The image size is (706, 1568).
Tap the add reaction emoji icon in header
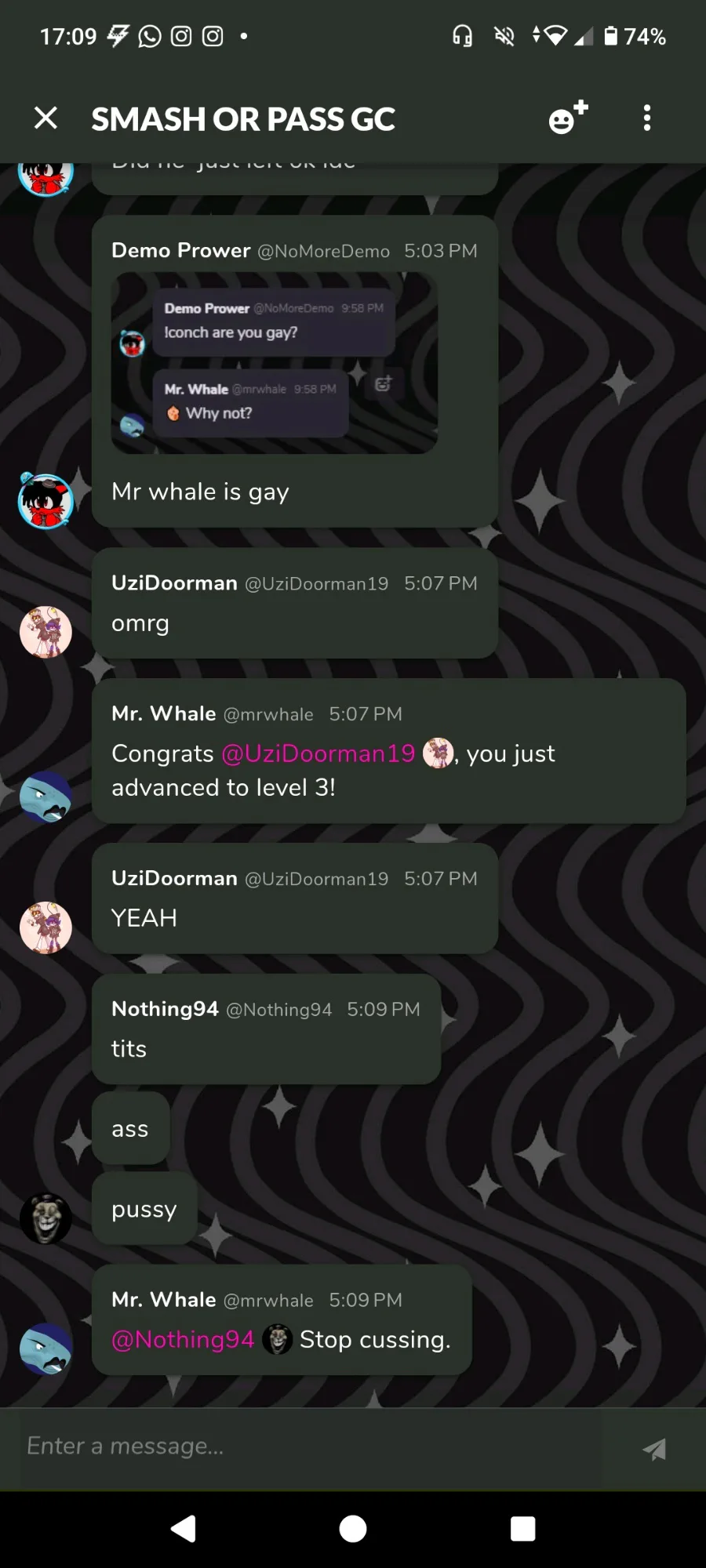click(568, 118)
